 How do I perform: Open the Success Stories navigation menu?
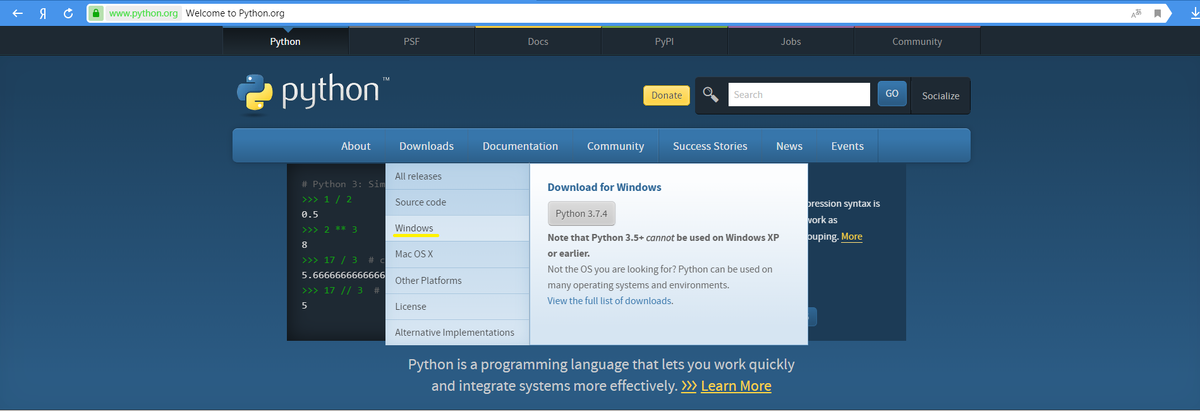[710, 146]
